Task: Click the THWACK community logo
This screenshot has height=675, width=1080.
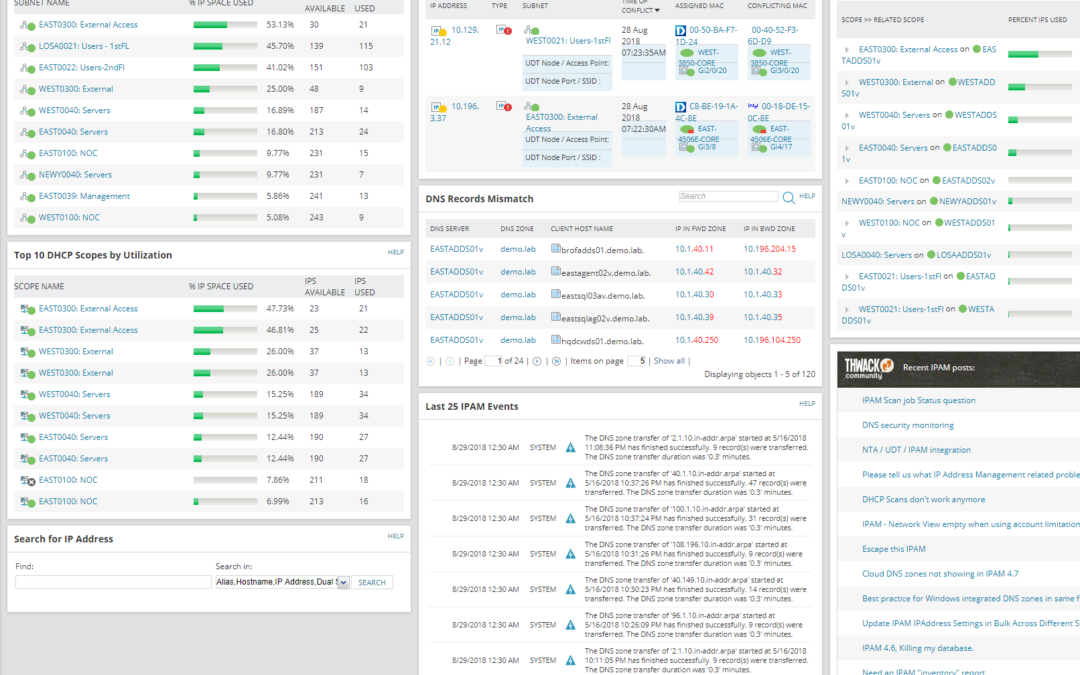Action: click(x=869, y=368)
